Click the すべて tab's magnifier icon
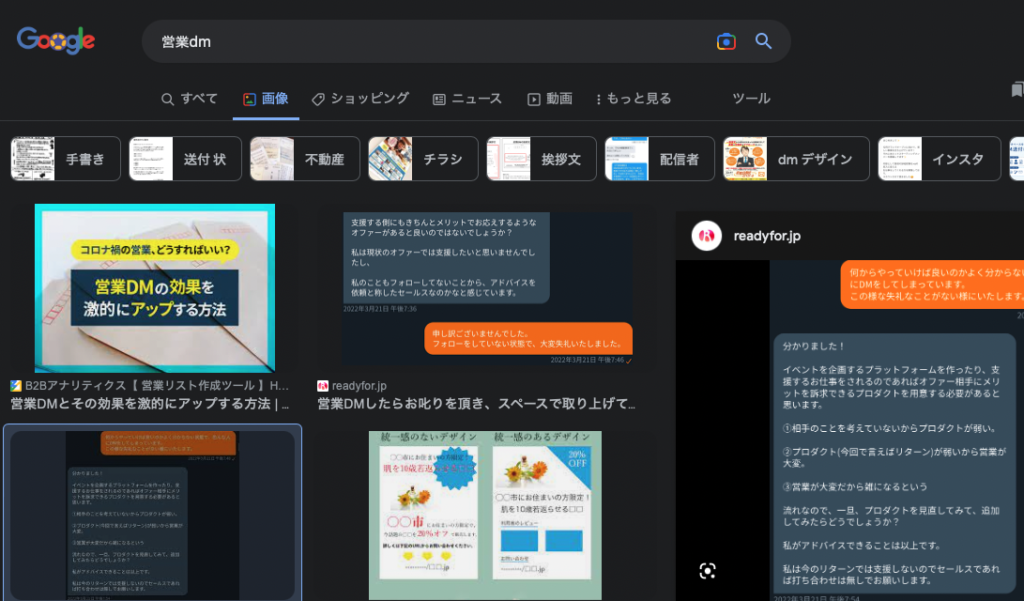The image size is (1024, 601). (168, 98)
